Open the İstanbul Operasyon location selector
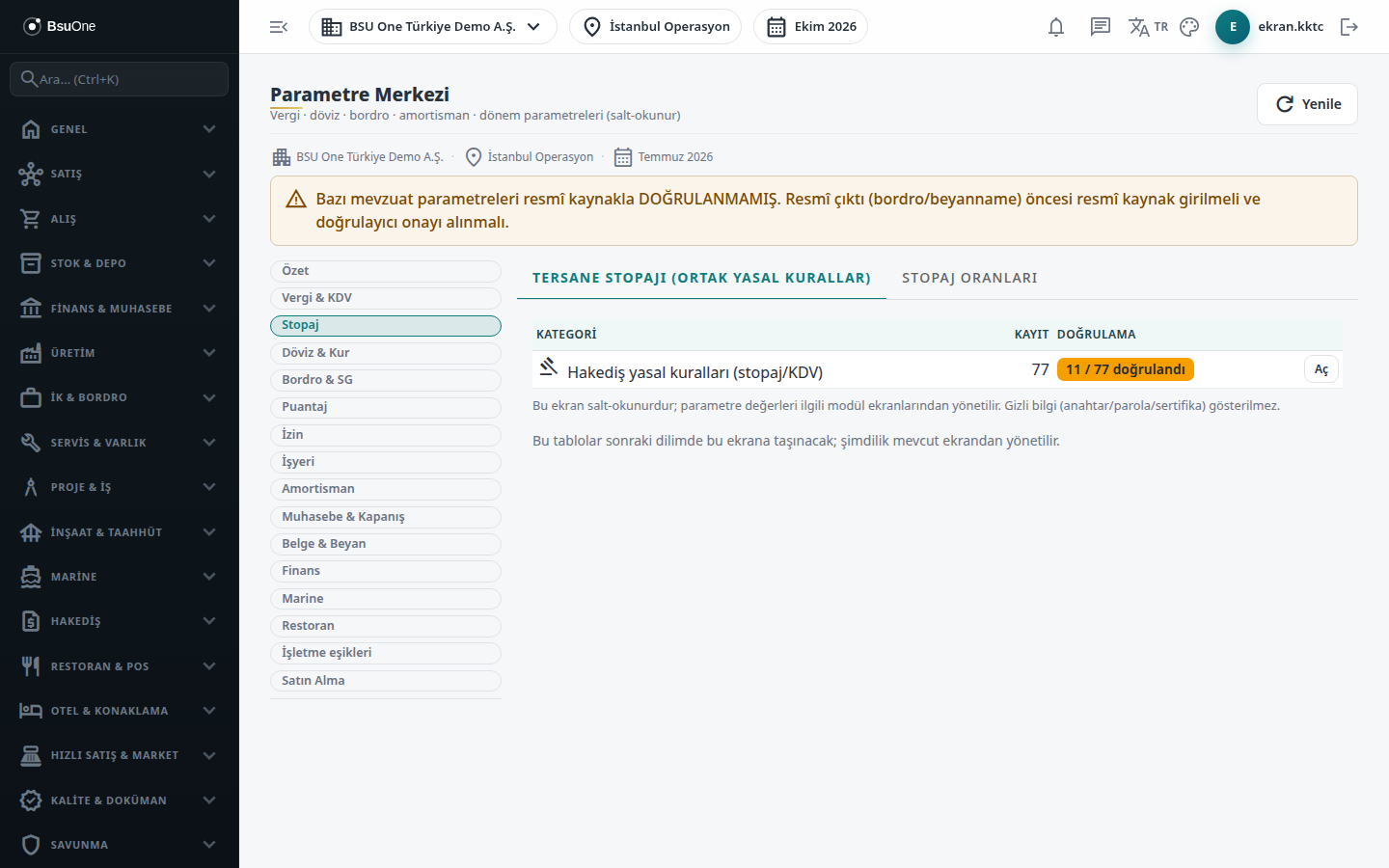 [656, 27]
